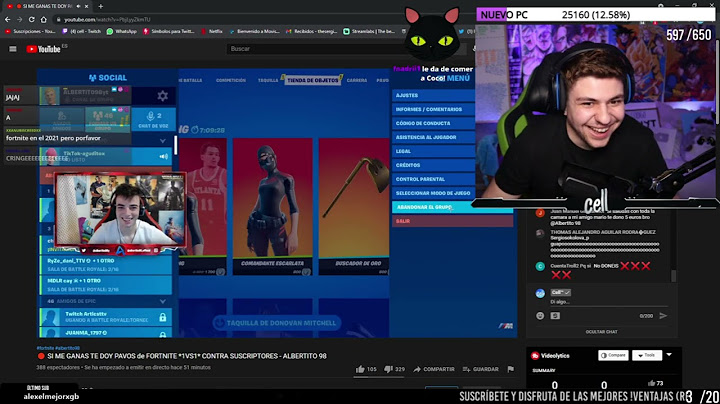Screen dimensions: 720x404
Task: Open Asistencia al Jugador menu entry
Action: [433, 137]
